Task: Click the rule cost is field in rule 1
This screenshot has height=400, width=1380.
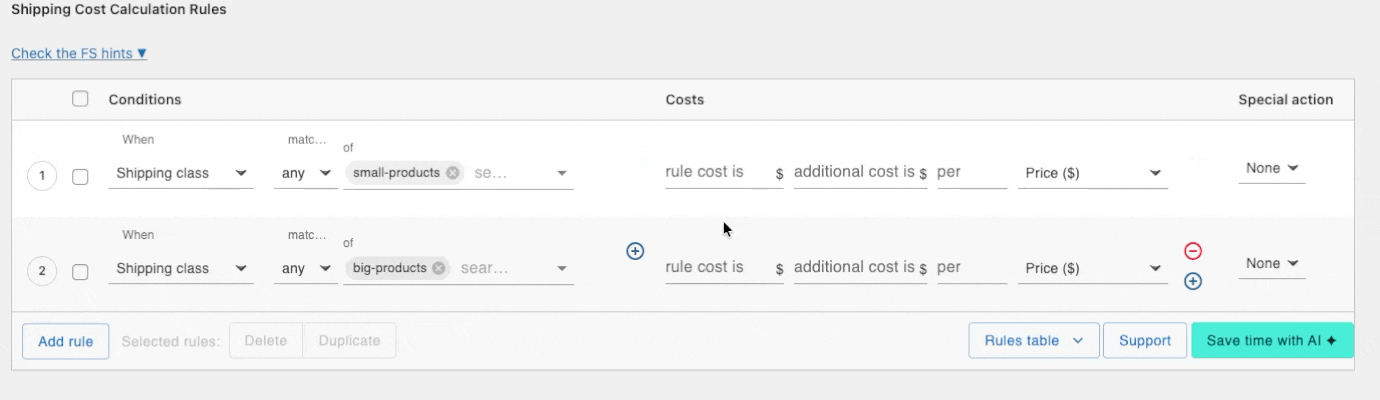Action: [718, 172]
